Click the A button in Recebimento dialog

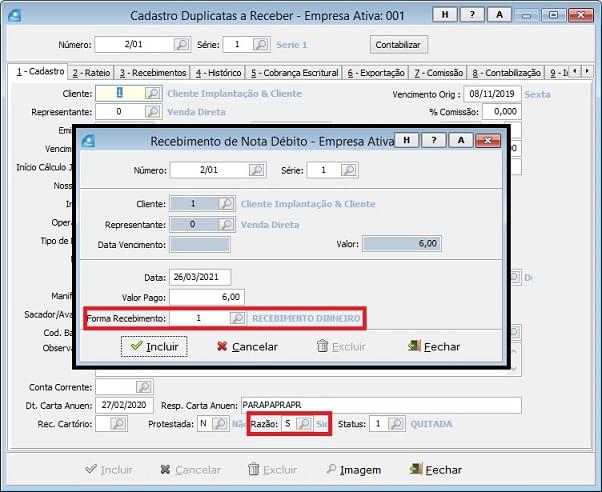pos(461,141)
